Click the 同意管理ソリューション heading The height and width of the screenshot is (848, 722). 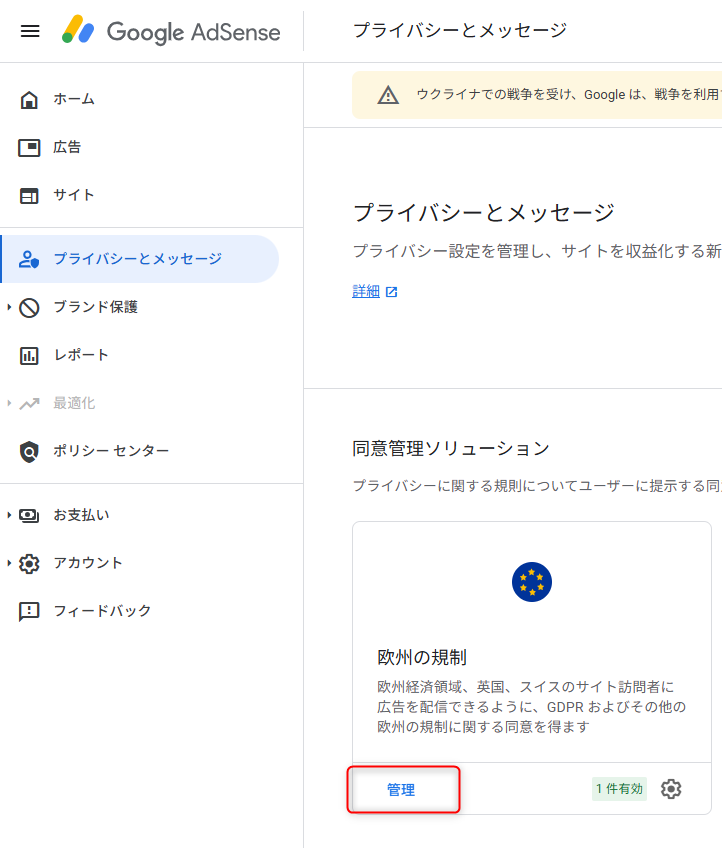click(451, 449)
